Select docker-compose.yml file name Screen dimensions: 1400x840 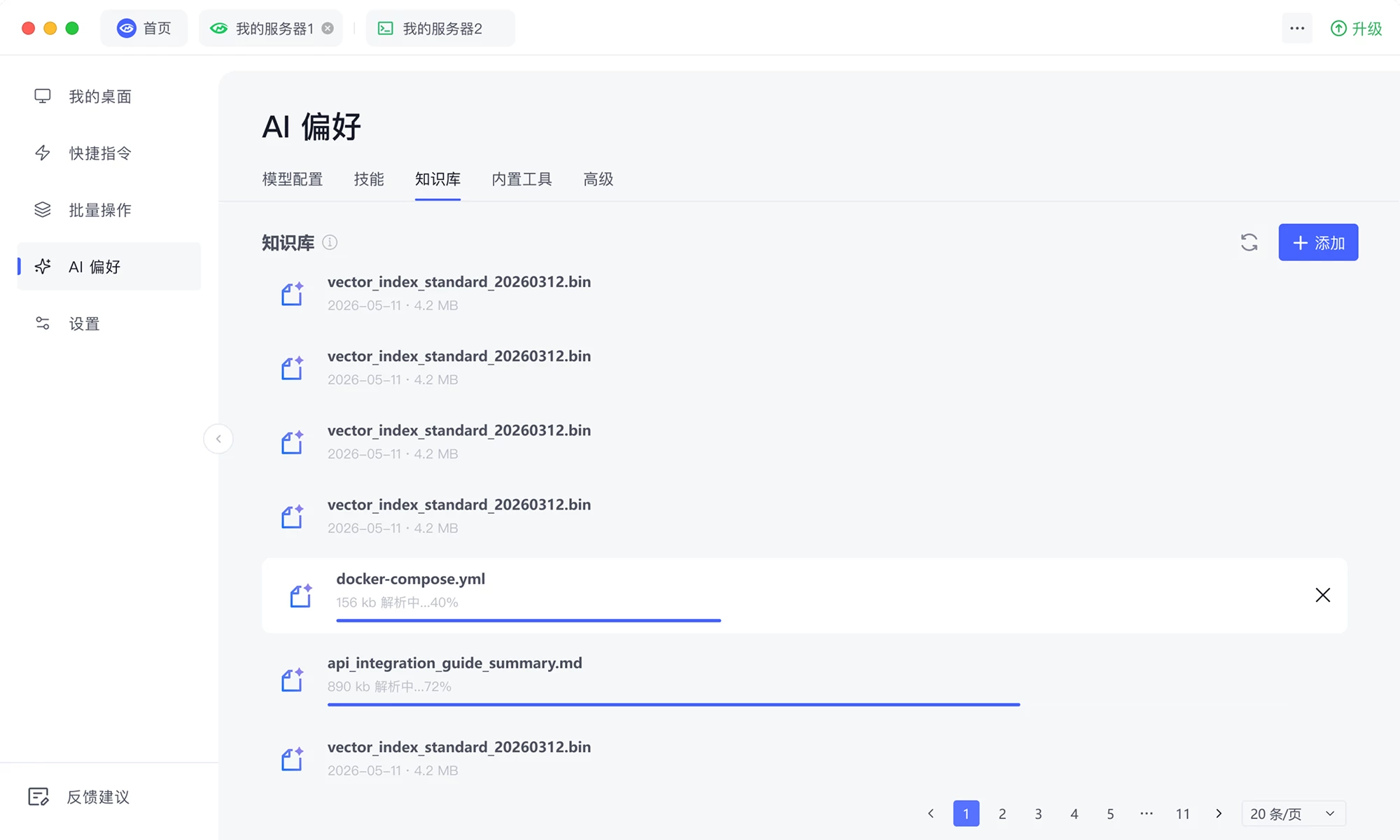pos(410,579)
